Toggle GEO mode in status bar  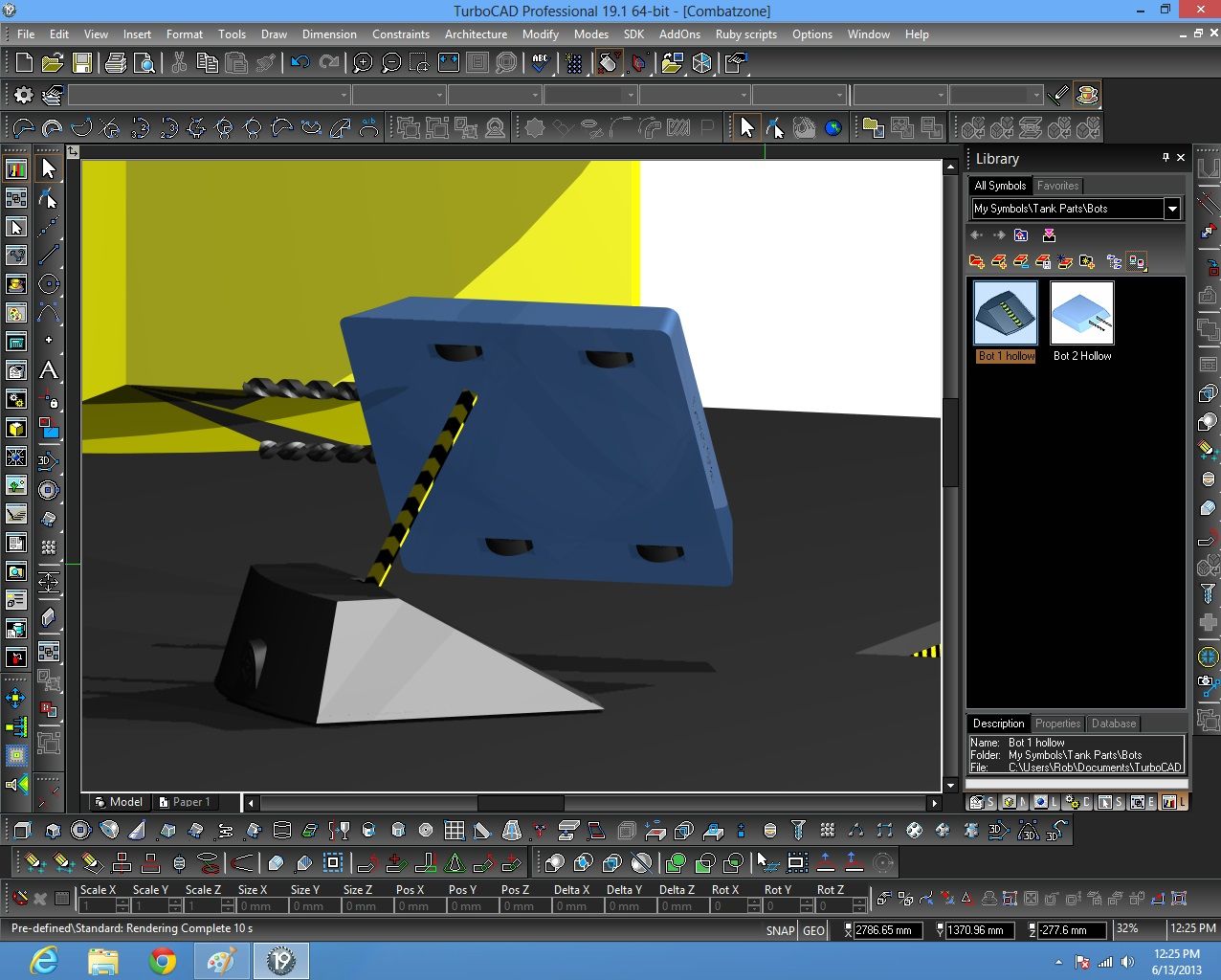click(813, 930)
